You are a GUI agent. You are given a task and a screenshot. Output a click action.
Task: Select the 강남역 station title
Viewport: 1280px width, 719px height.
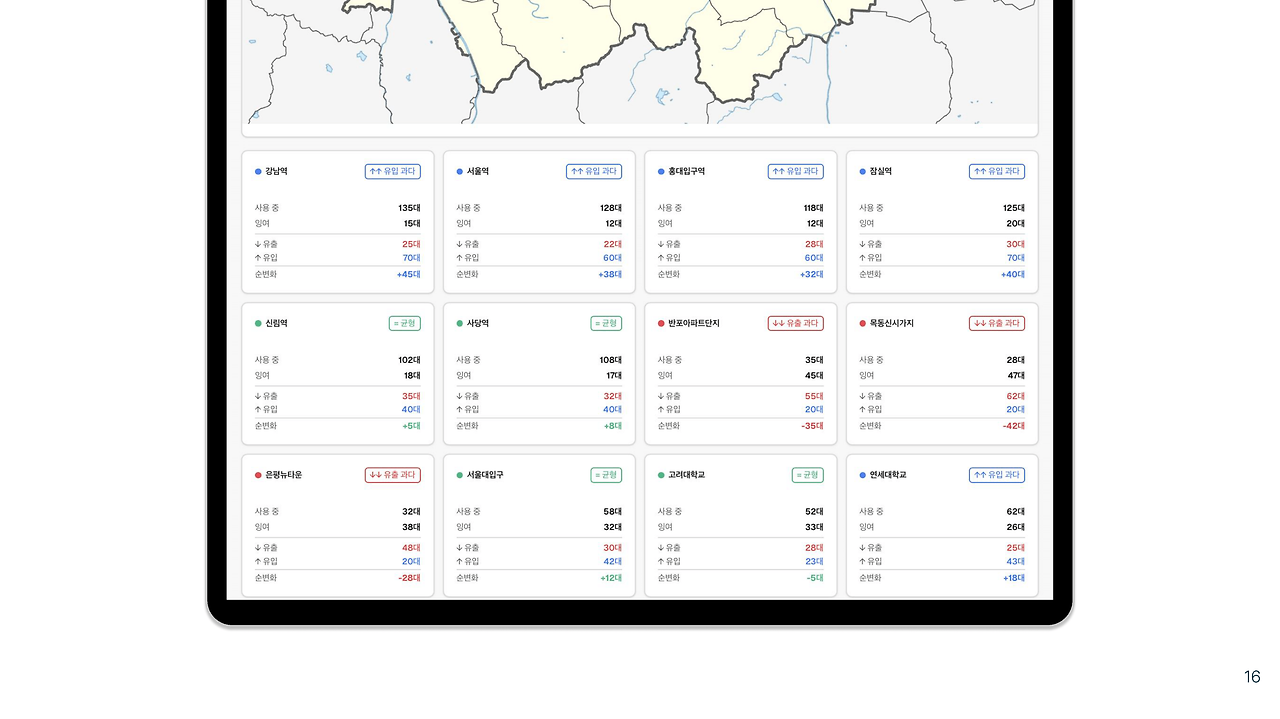tap(277, 172)
